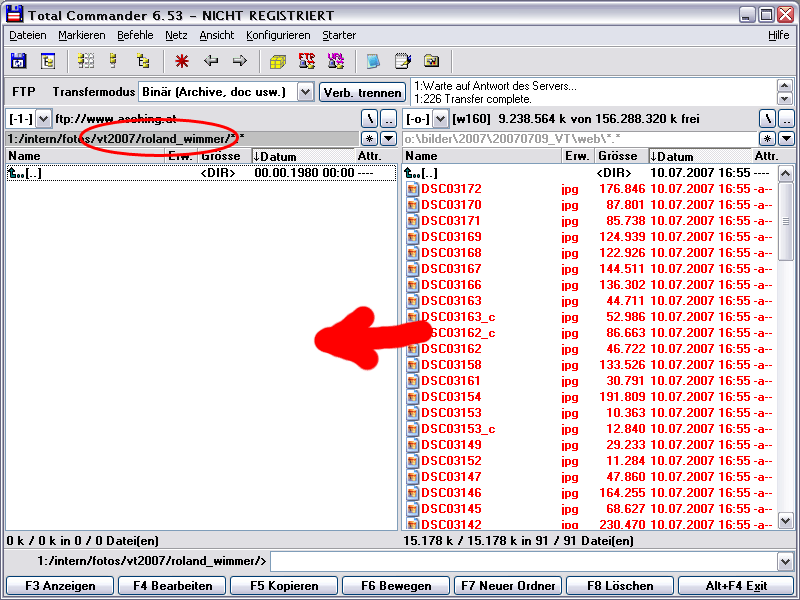Open the Hilfe menu

779,35
